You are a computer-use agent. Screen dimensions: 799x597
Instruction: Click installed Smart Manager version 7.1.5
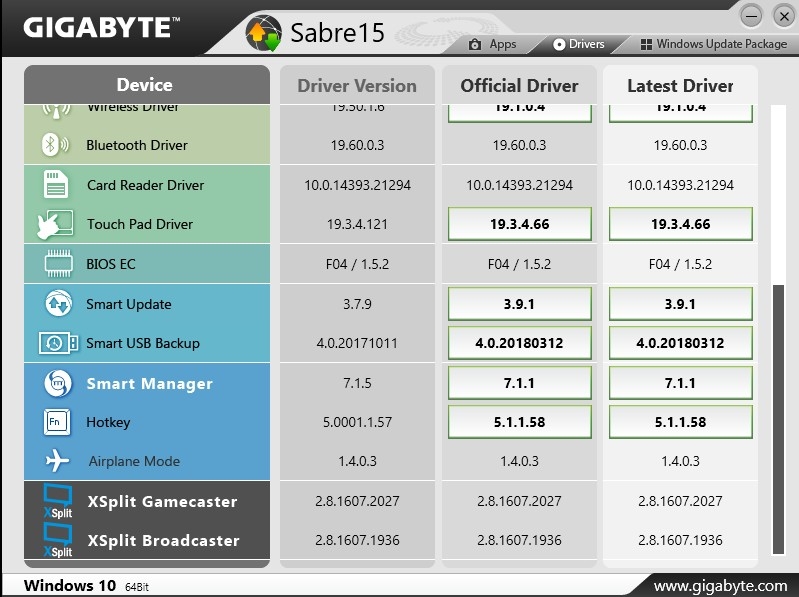tap(357, 383)
